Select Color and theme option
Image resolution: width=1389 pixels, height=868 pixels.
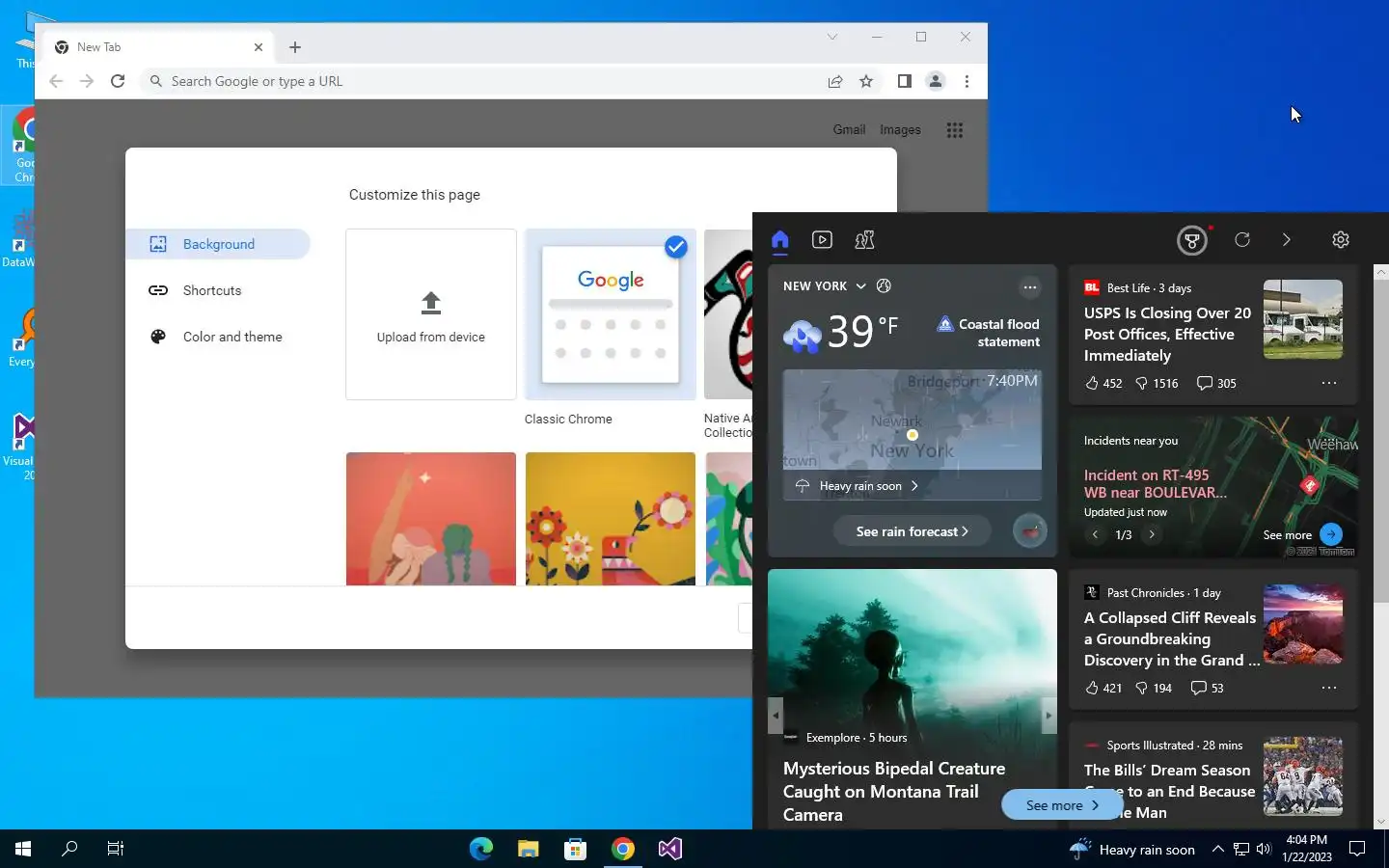218,337
